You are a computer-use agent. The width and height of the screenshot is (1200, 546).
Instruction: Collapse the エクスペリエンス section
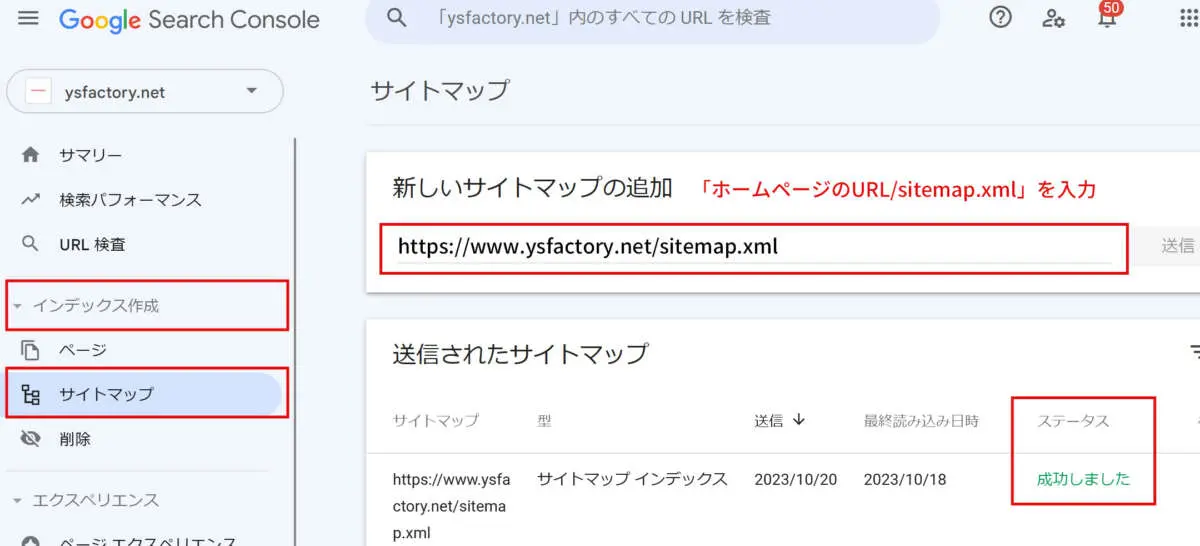[85, 500]
